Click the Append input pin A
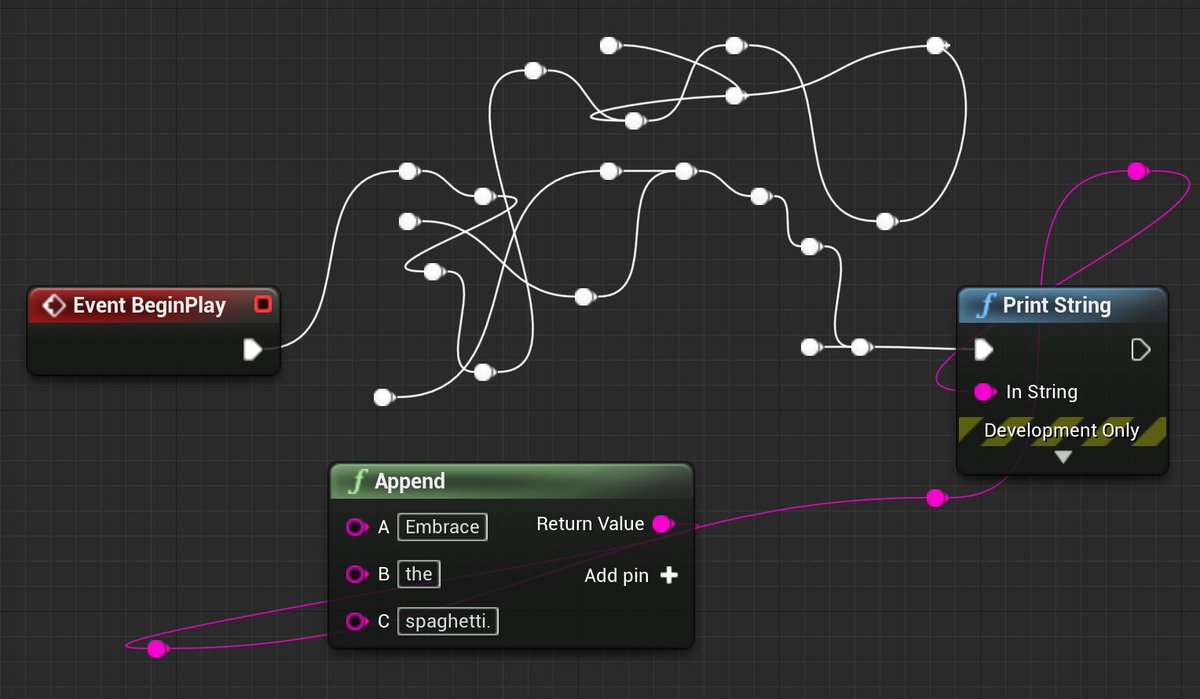This screenshot has height=699, width=1200. click(x=357, y=527)
